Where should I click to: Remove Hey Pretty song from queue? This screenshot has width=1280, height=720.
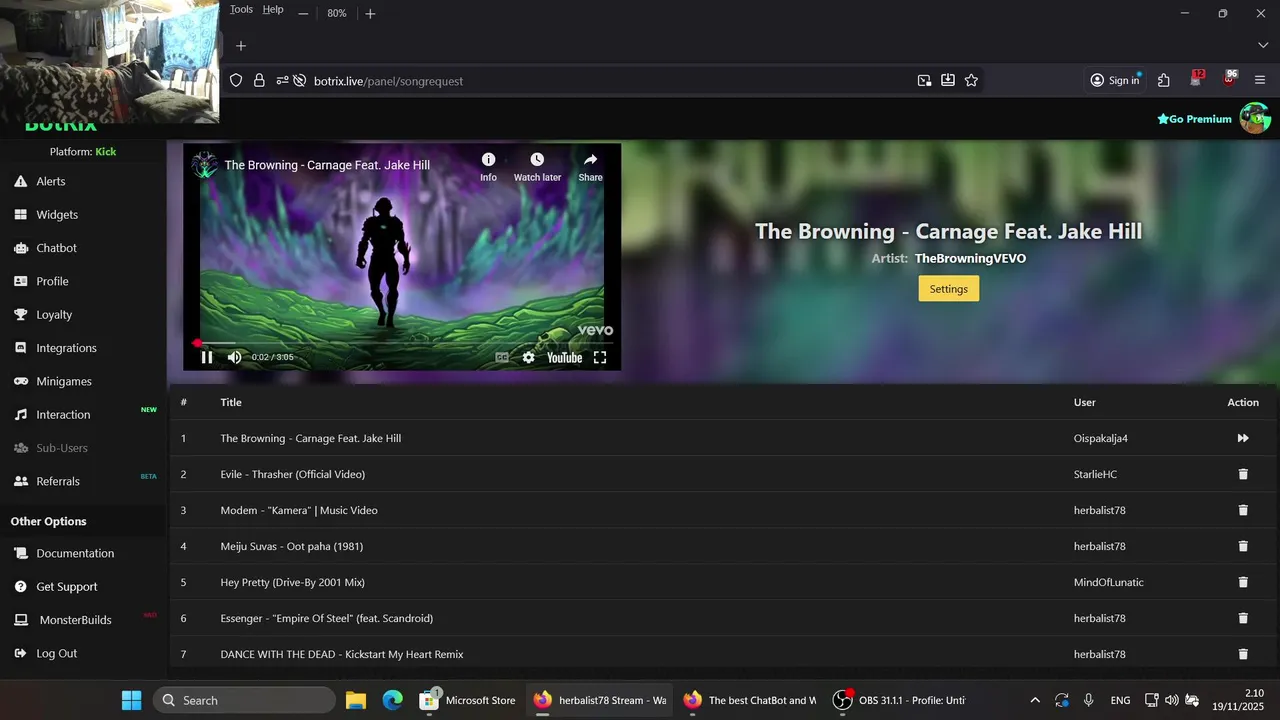(1243, 582)
